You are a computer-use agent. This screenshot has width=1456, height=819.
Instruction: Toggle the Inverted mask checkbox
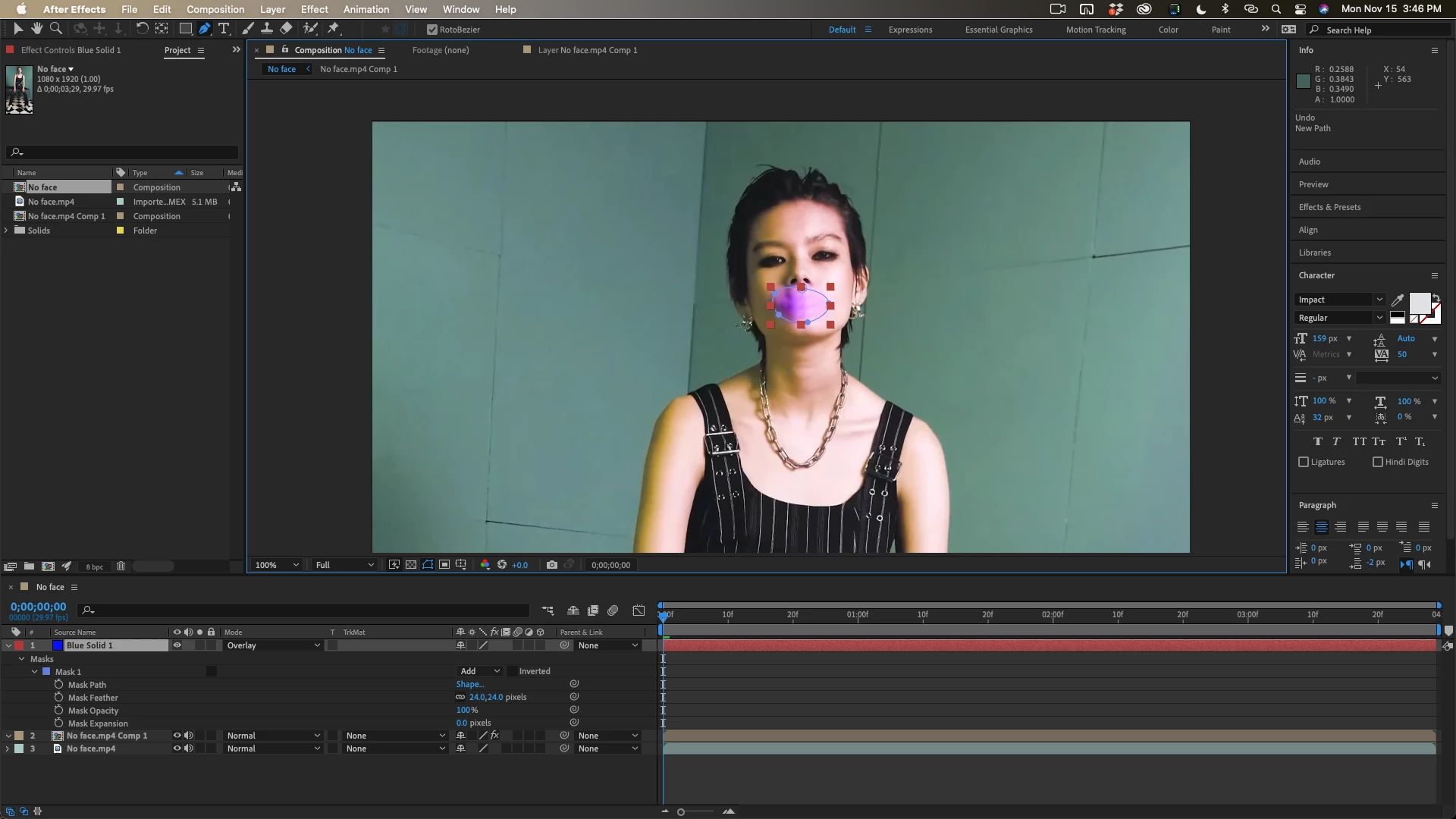(513, 671)
